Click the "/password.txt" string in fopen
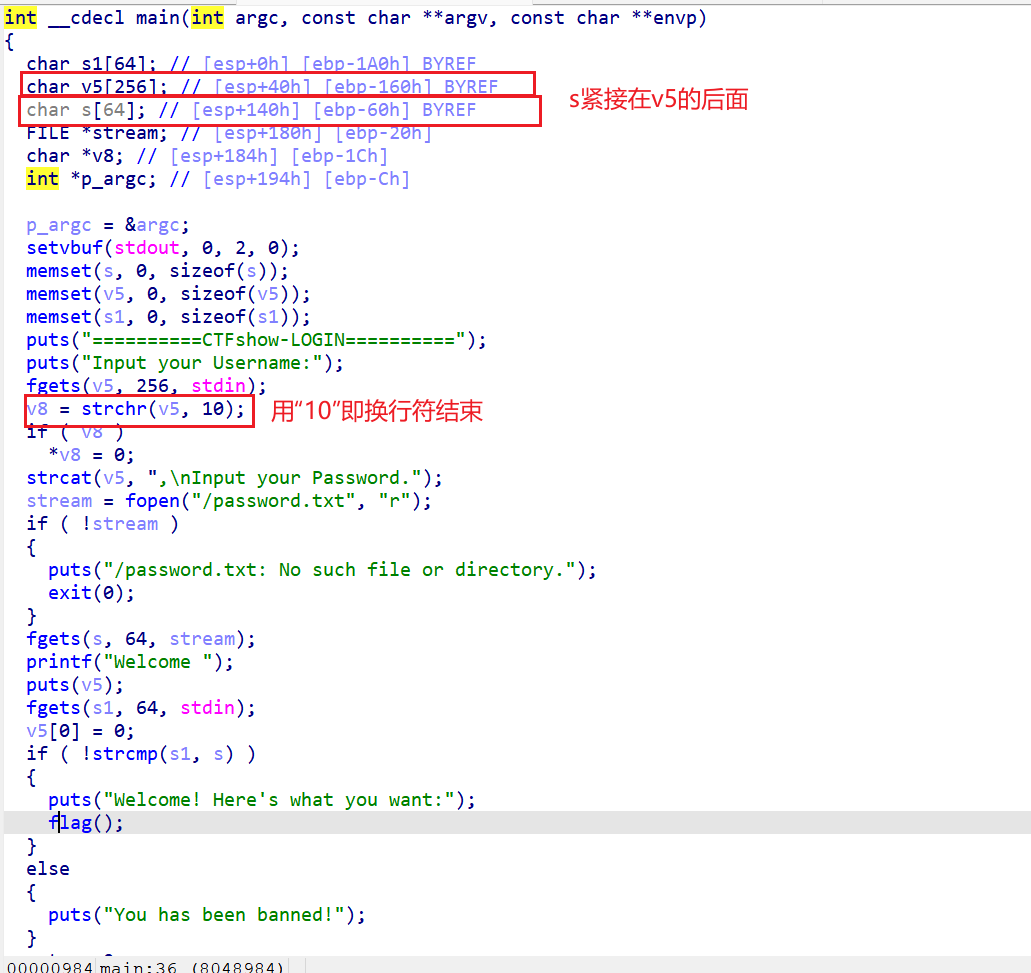This screenshot has width=1031, height=973. (262, 501)
